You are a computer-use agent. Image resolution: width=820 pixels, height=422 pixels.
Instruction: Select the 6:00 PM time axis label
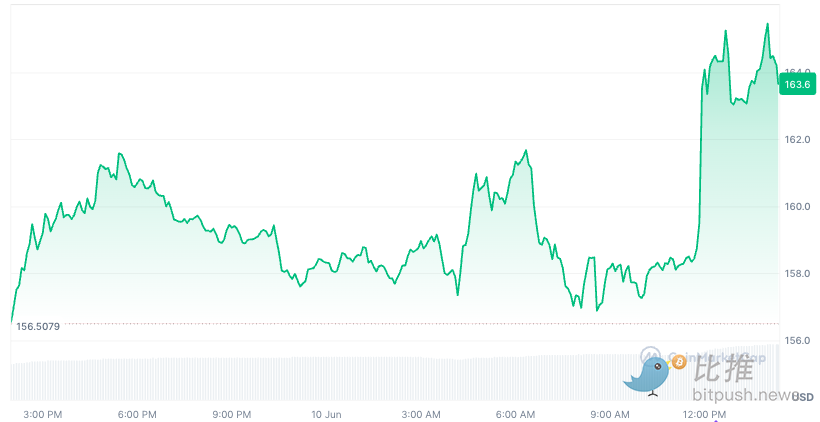pyautogui.click(x=136, y=414)
